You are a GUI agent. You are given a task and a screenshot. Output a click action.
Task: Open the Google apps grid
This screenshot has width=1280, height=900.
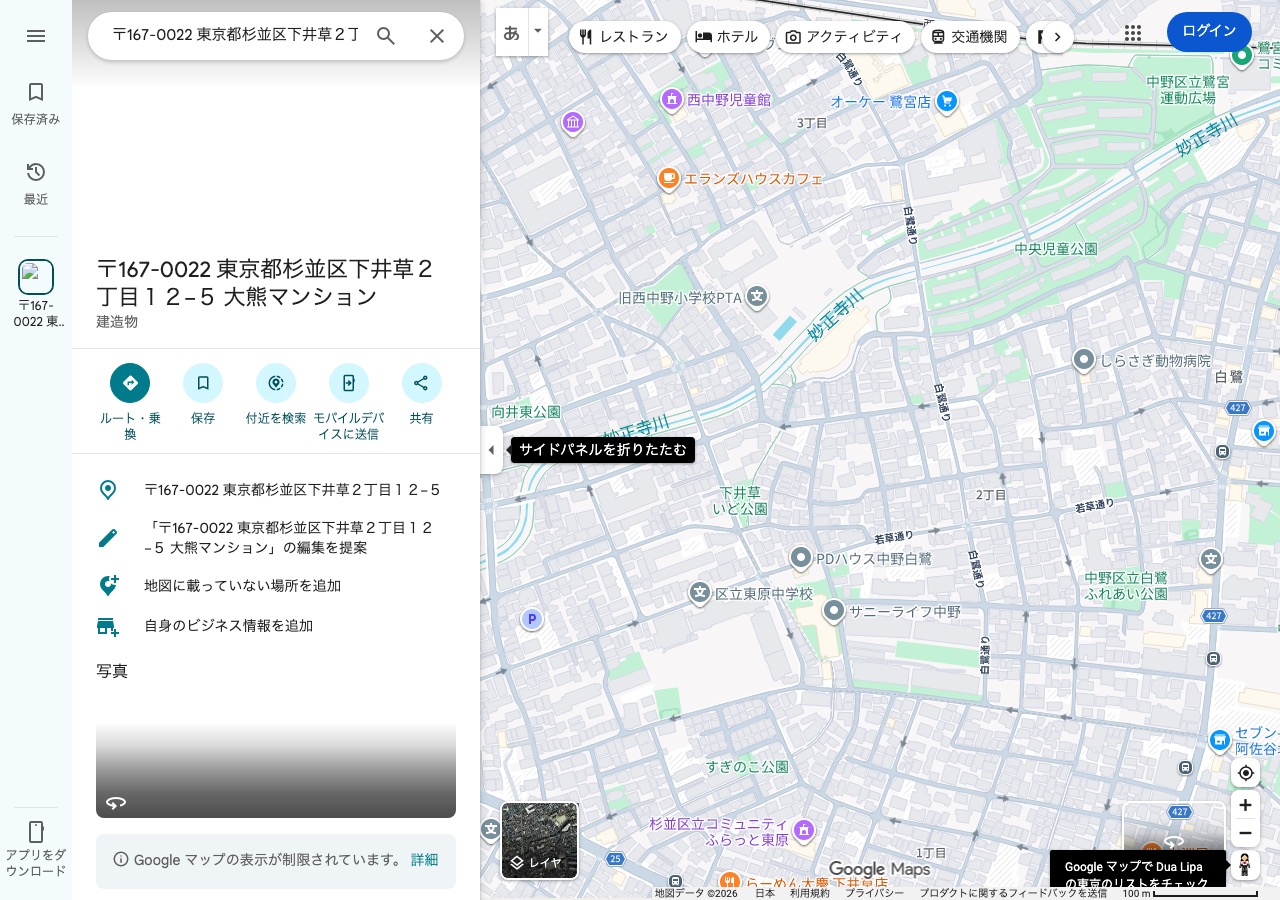click(x=1133, y=33)
